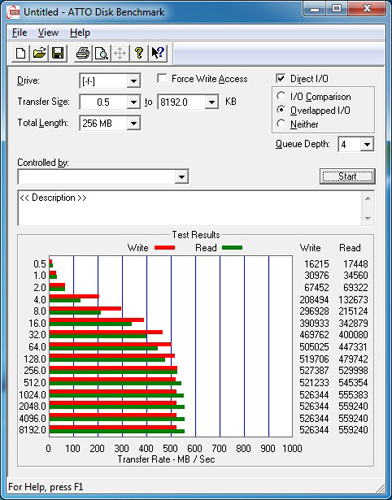Click the read value 545354
The image size is (392, 500).
pos(353,383)
